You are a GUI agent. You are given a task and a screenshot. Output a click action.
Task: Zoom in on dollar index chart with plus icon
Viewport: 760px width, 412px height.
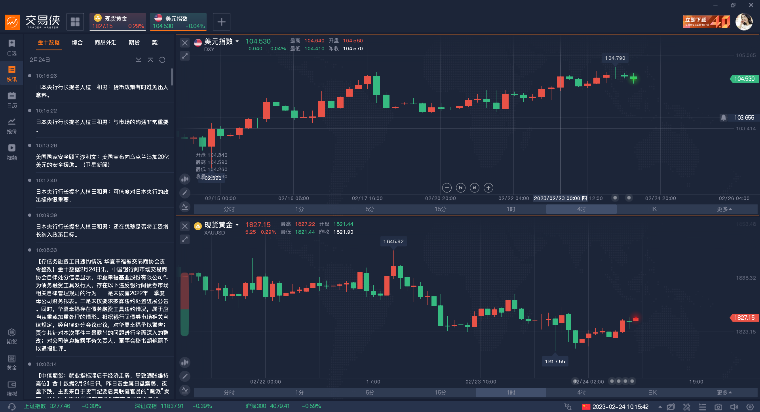click(489, 188)
